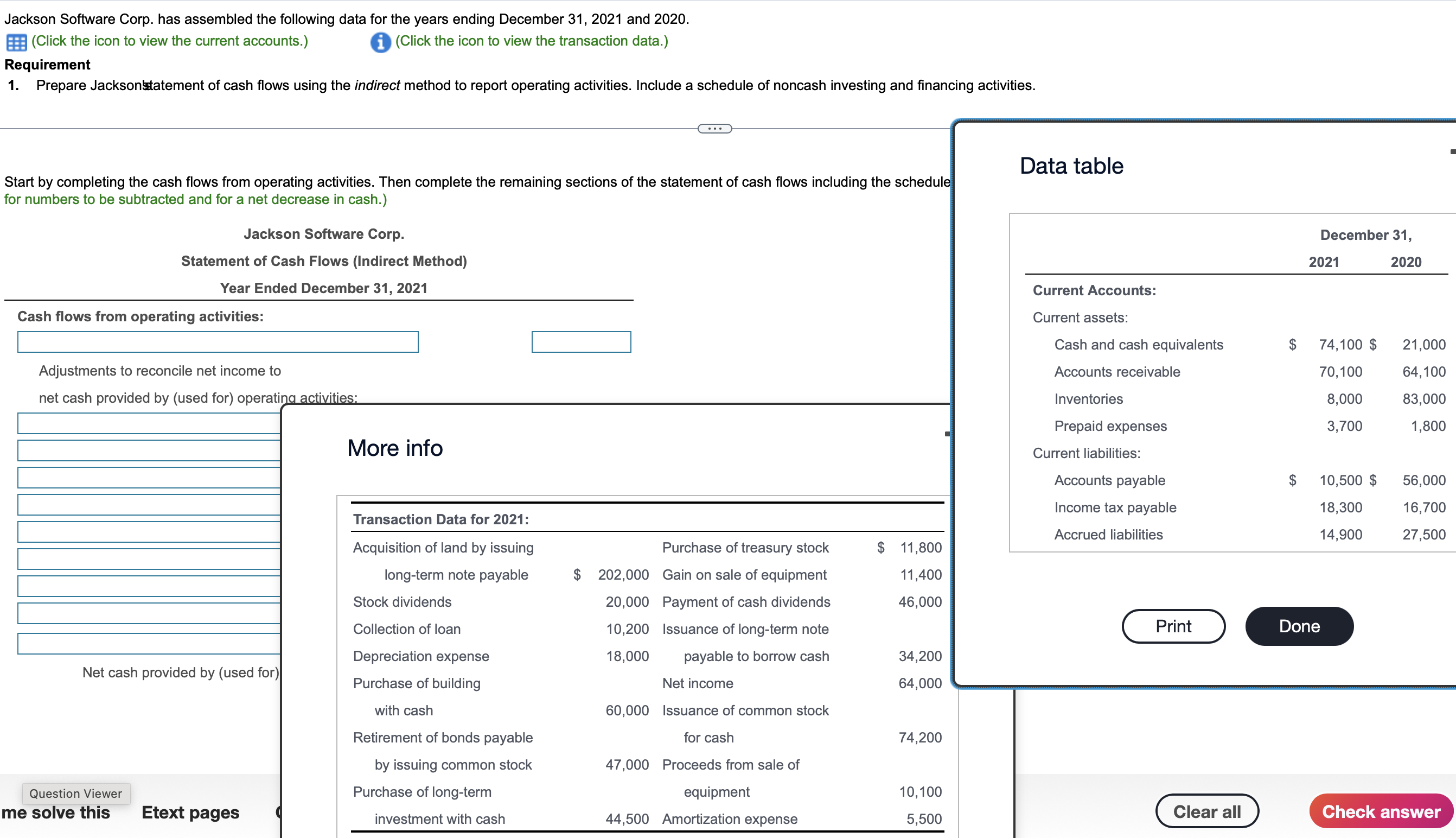
Task: Open the Question Viewer
Action: 75,793
